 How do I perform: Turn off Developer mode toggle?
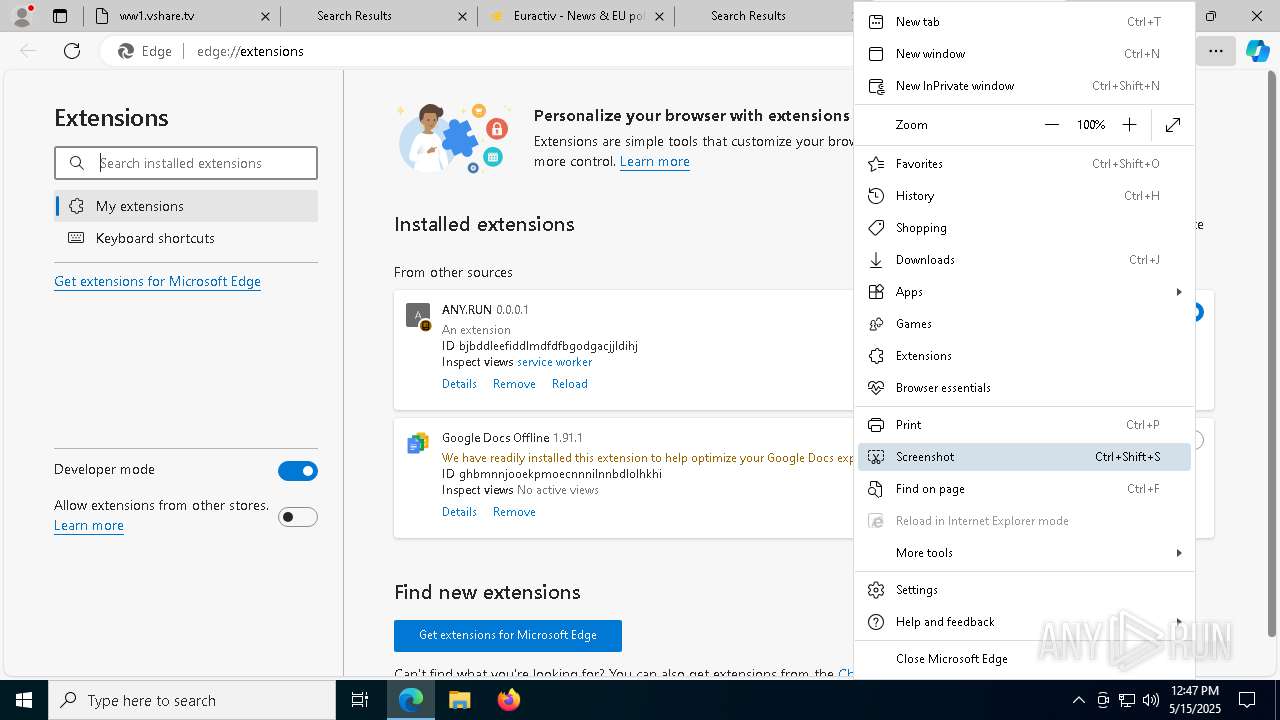pyautogui.click(x=298, y=471)
